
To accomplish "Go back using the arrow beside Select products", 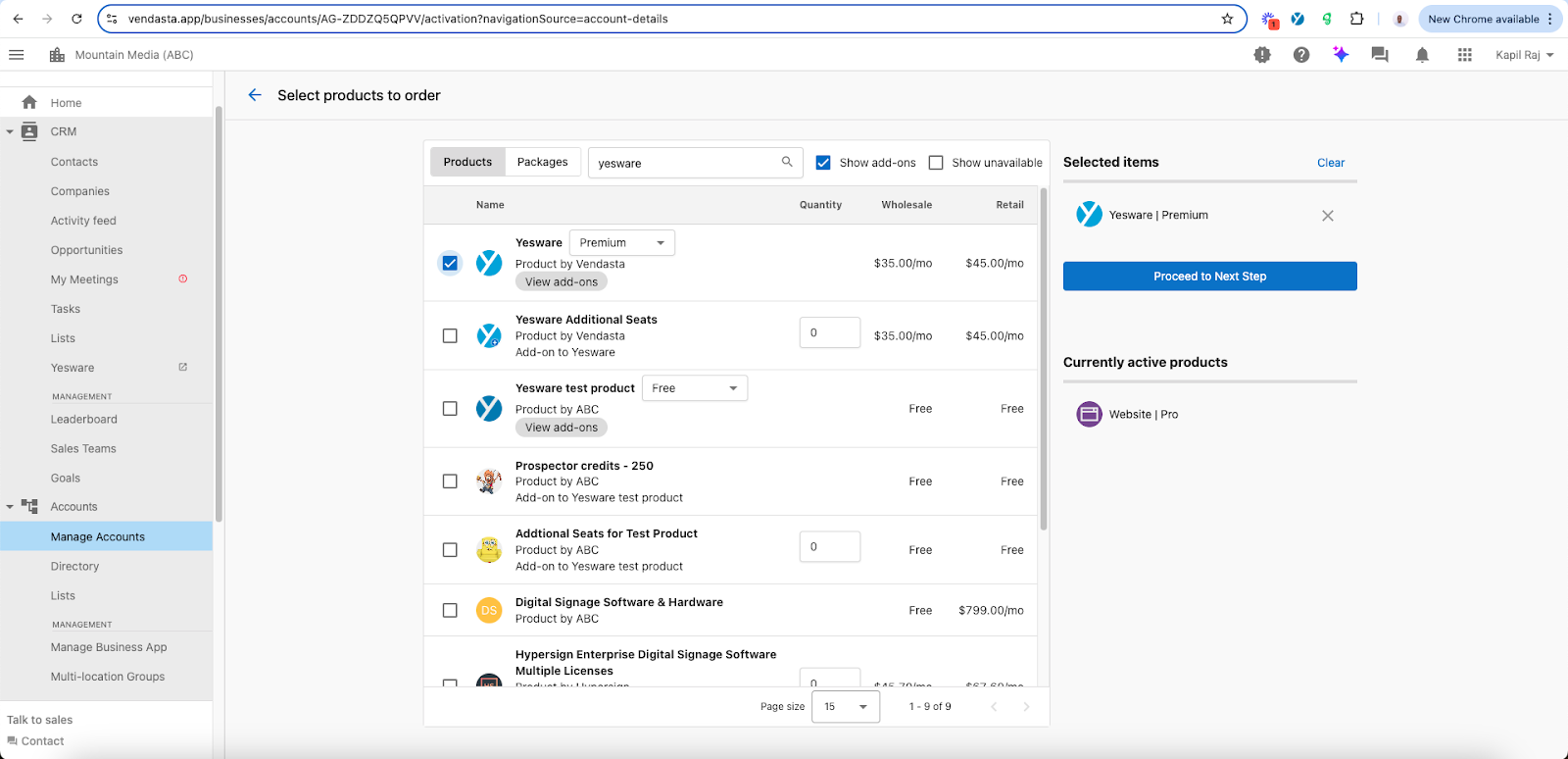I will click(255, 95).
